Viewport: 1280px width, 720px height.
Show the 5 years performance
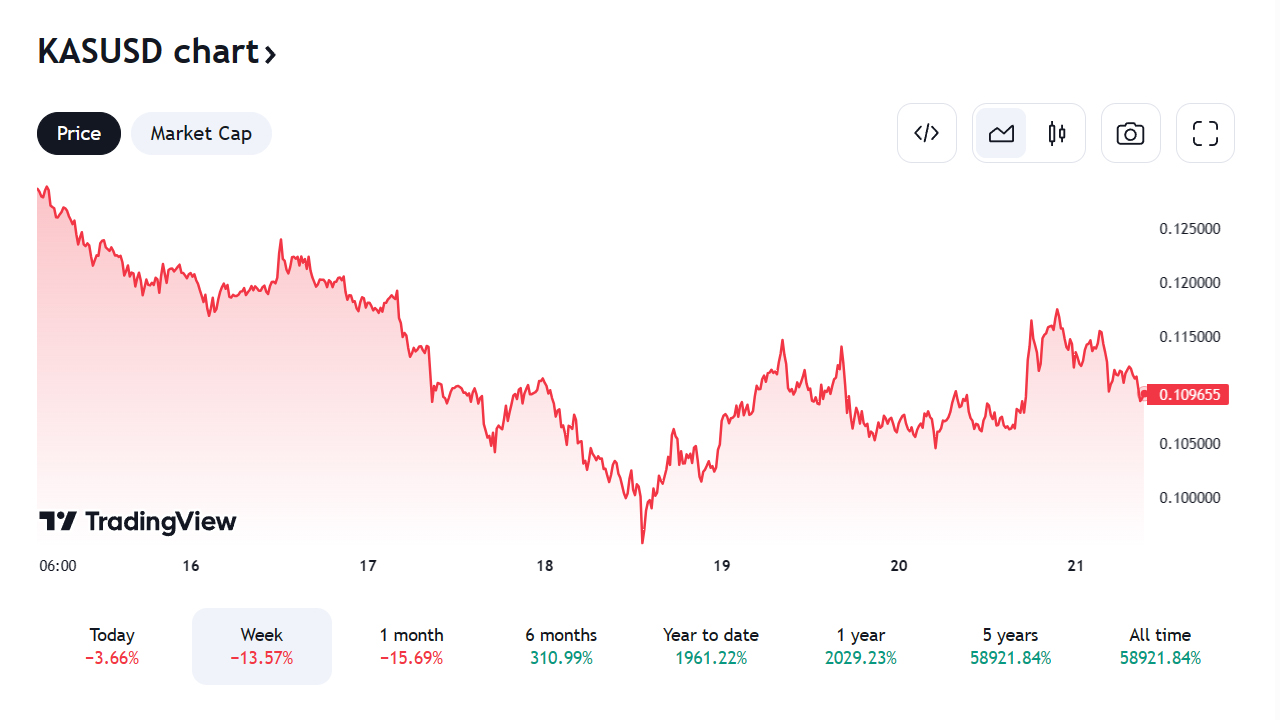pos(1010,646)
